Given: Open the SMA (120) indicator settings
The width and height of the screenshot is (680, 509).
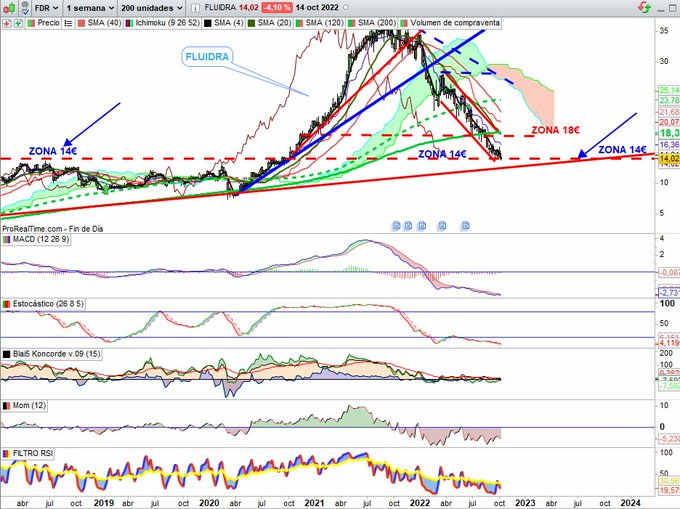Looking at the screenshot, I should tap(324, 23).
